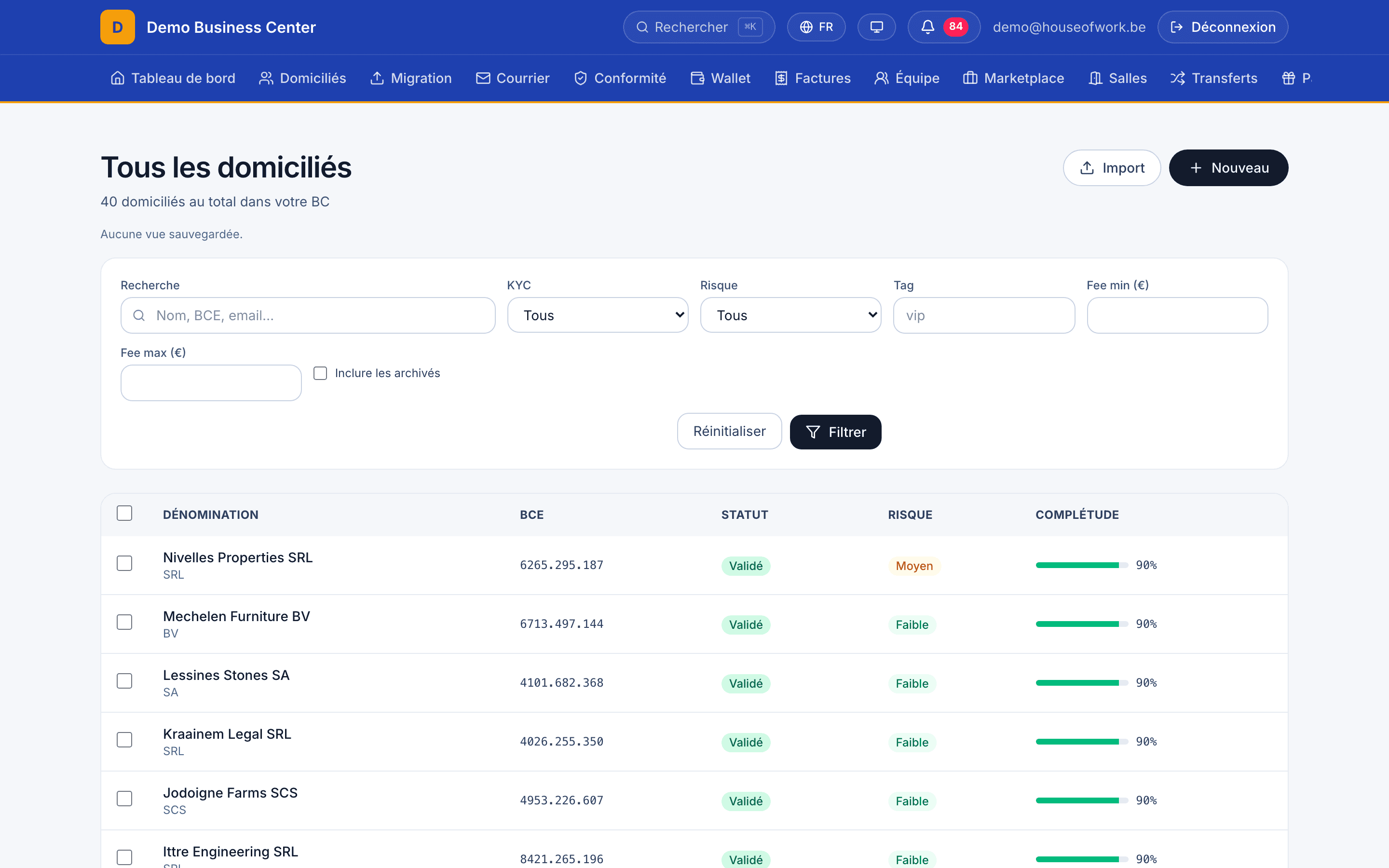Check the Nivelles Properties SRL row checkbox

tap(124, 563)
